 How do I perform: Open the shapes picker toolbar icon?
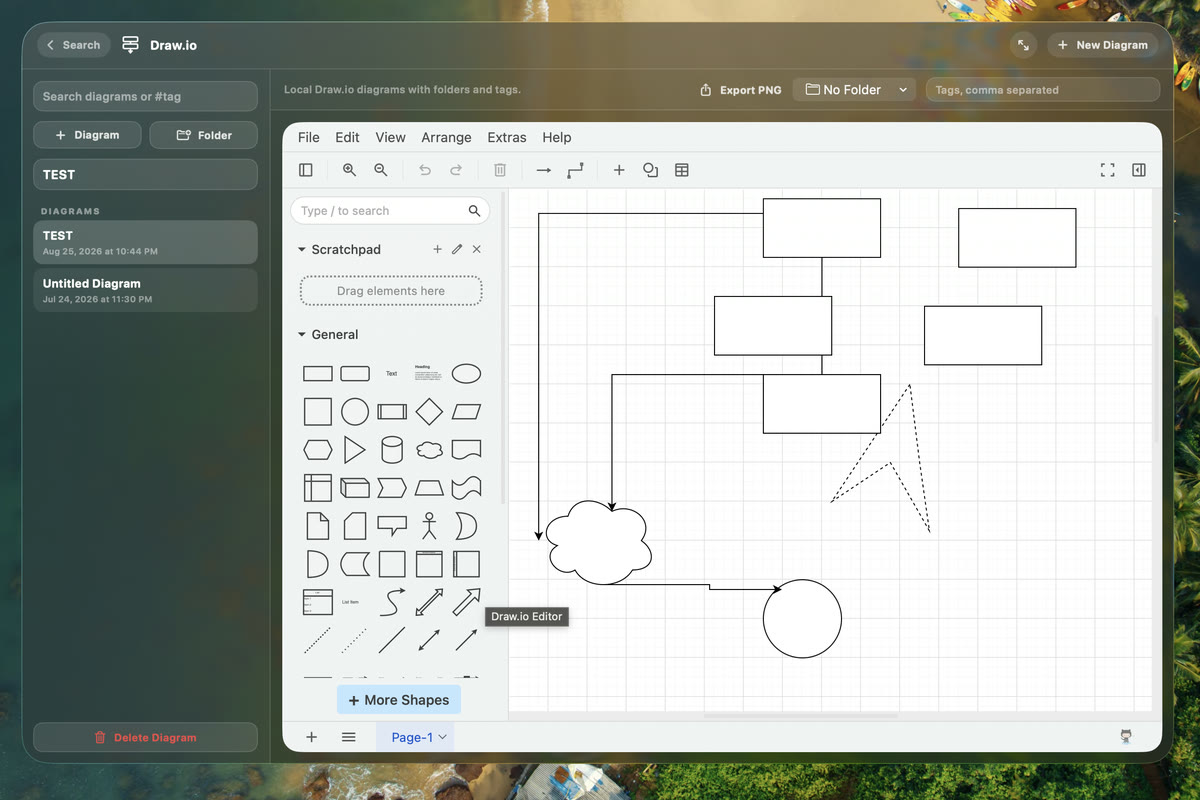pyautogui.click(x=650, y=170)
